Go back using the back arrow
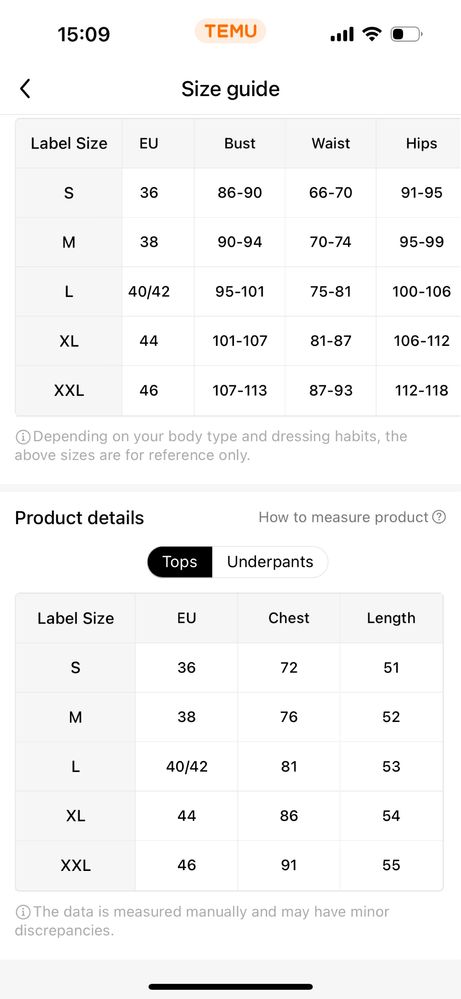461x999 pixels. point(25,89)
